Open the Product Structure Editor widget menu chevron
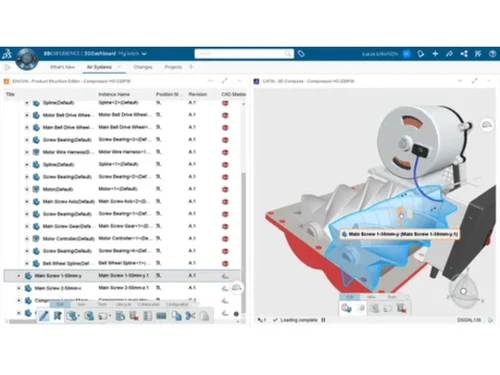 coord(239,81)
